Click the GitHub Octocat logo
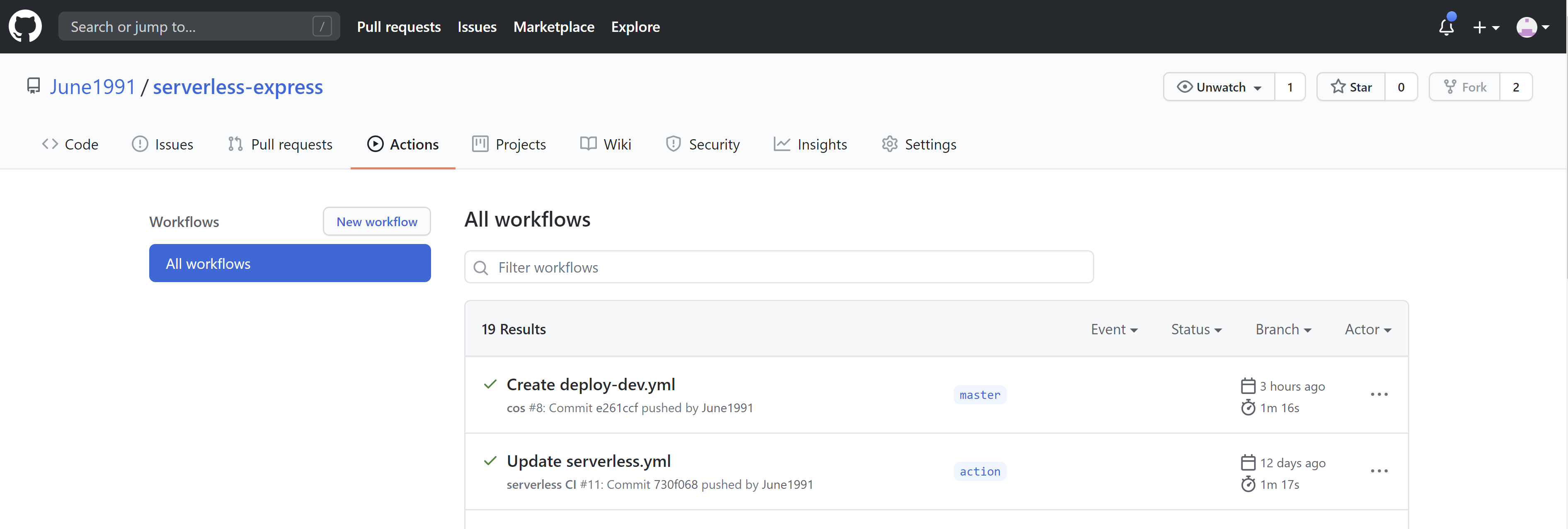The image size is (1568, 529). pos(25,27)
